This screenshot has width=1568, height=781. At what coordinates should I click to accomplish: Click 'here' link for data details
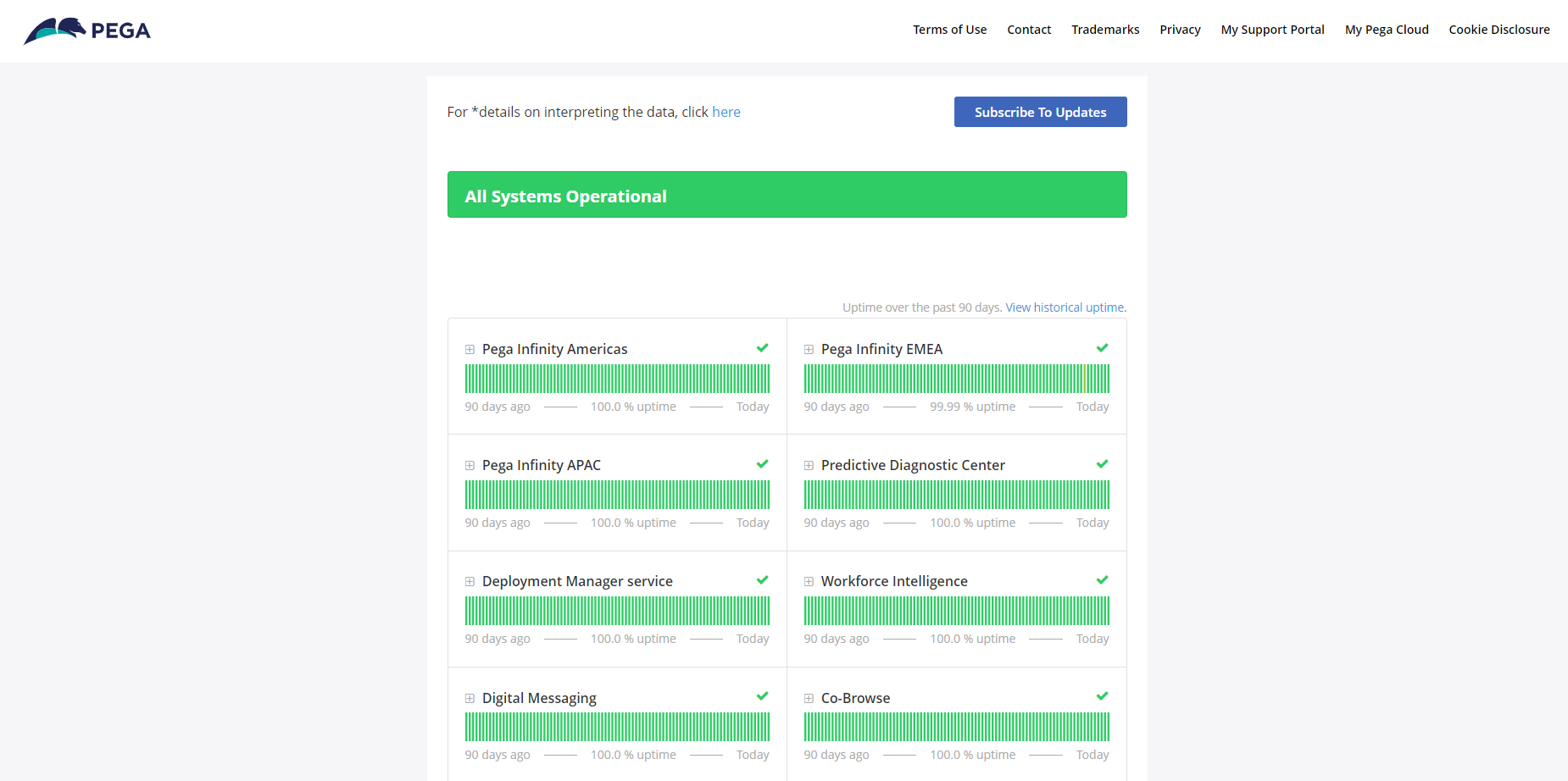(x=726, y=112)
